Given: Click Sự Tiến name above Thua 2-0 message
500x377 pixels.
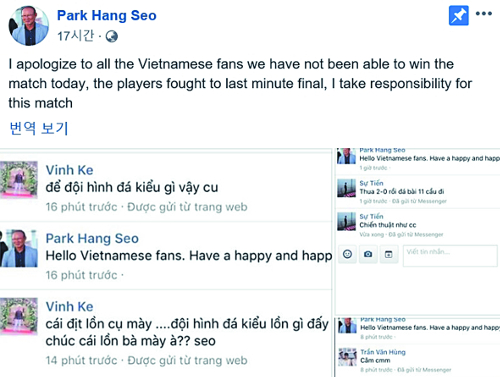Looking at the screenshot, I should pyautogui.click(x=371, y=183).
